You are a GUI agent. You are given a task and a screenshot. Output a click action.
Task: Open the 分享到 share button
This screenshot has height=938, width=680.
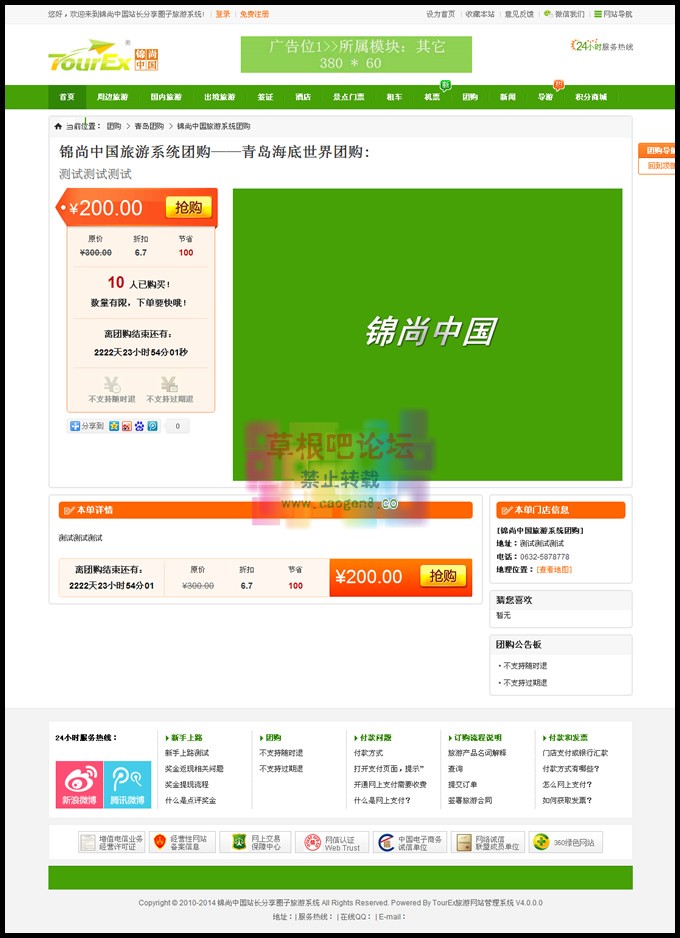87,426
